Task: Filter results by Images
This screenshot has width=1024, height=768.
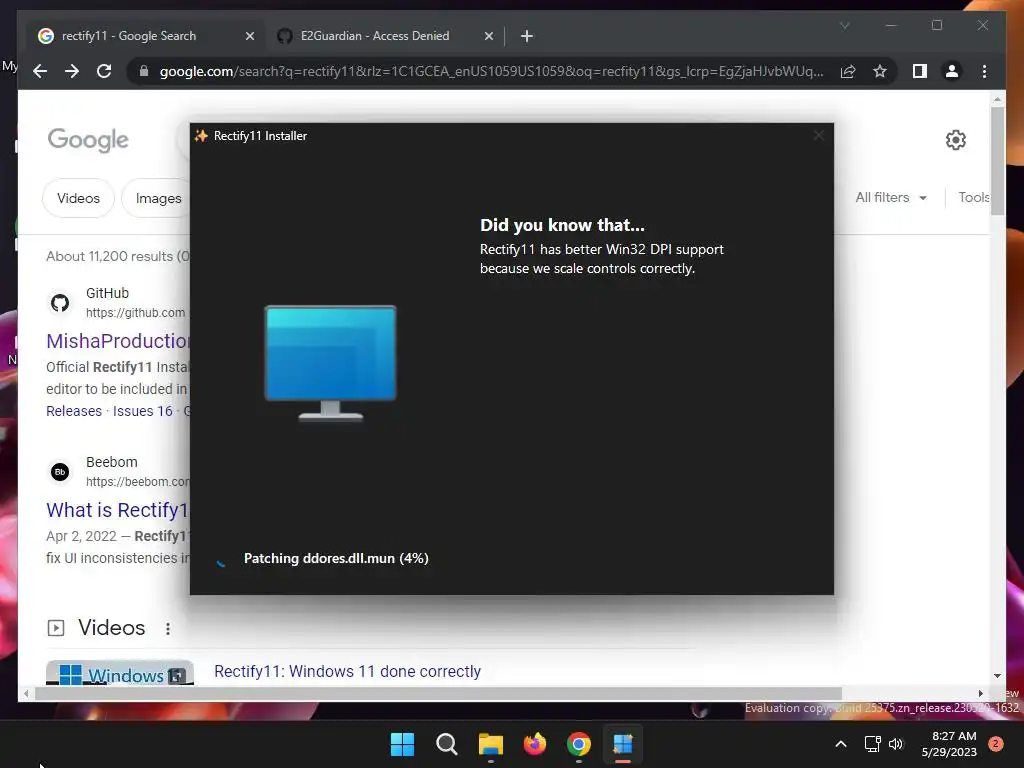Action: tap(158, 198)
